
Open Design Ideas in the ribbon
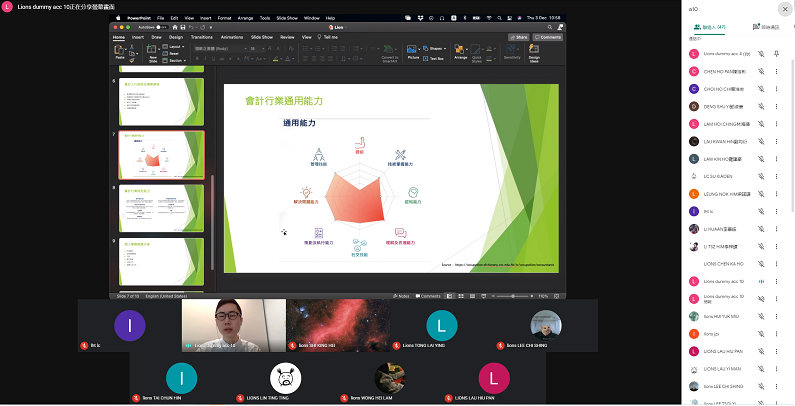click(534, 52)
